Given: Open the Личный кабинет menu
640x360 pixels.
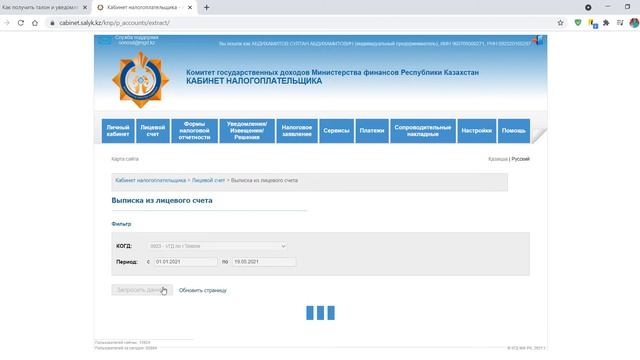Looking at the screenshot, I should tap(118, 131).
